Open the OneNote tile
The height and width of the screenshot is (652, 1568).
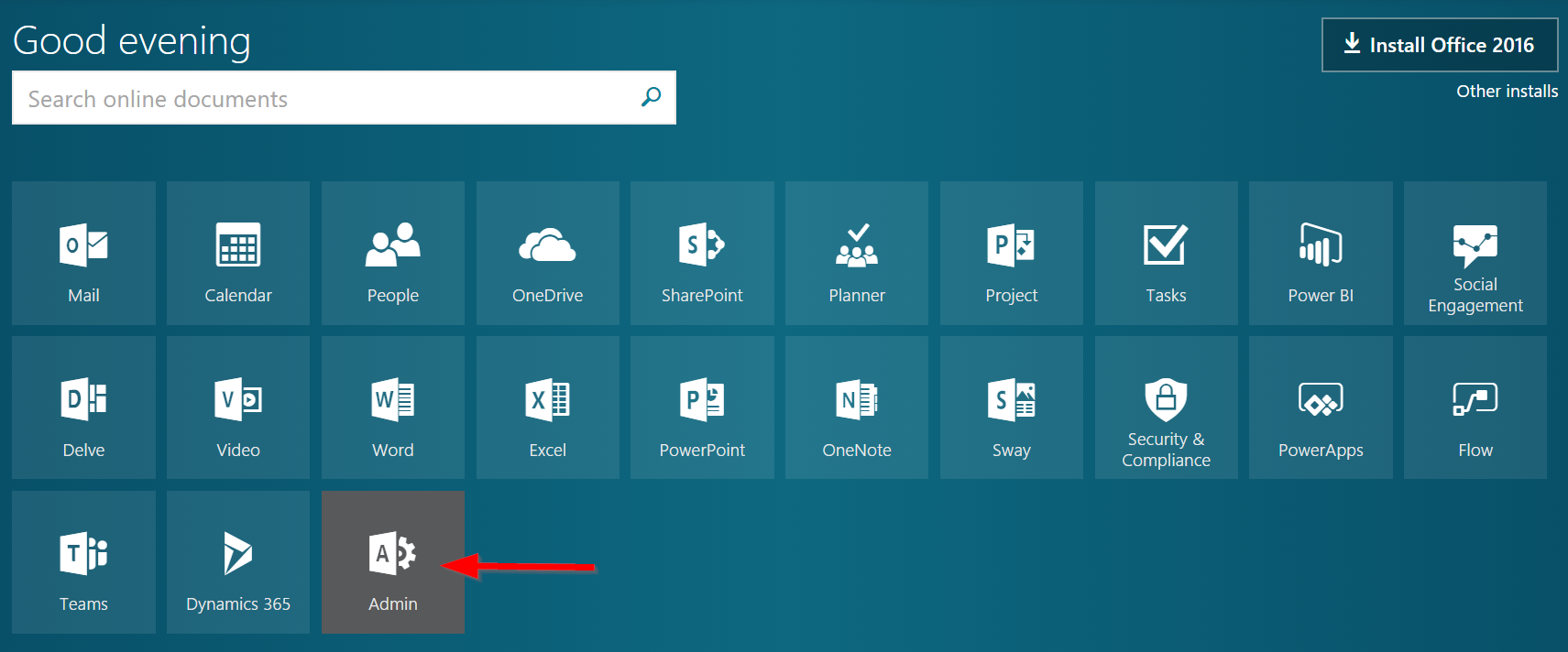[x=857, y=407]
